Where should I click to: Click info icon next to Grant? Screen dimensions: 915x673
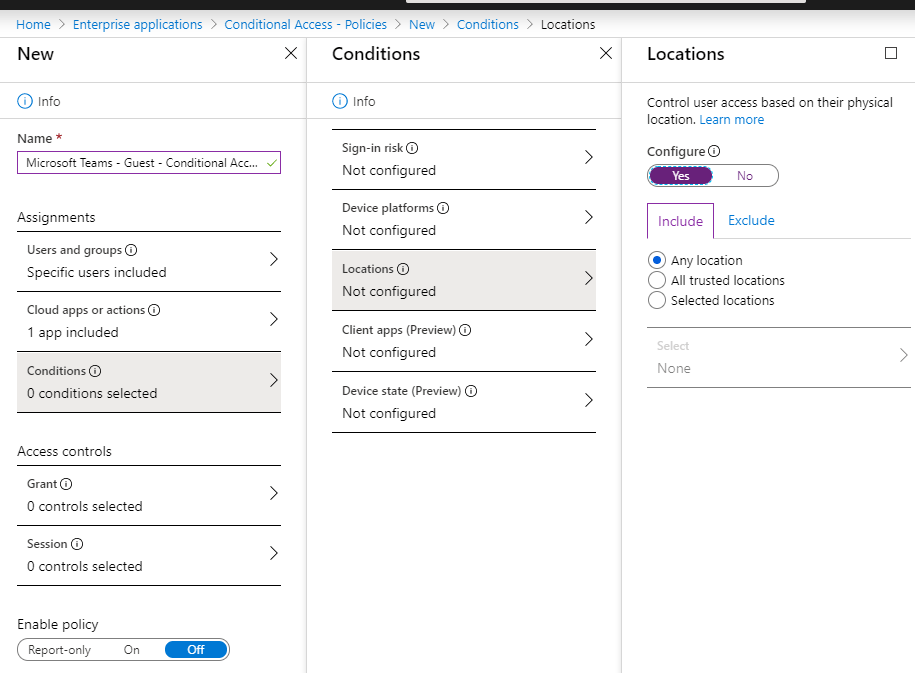pyautogui.click(x=66, y=484)
